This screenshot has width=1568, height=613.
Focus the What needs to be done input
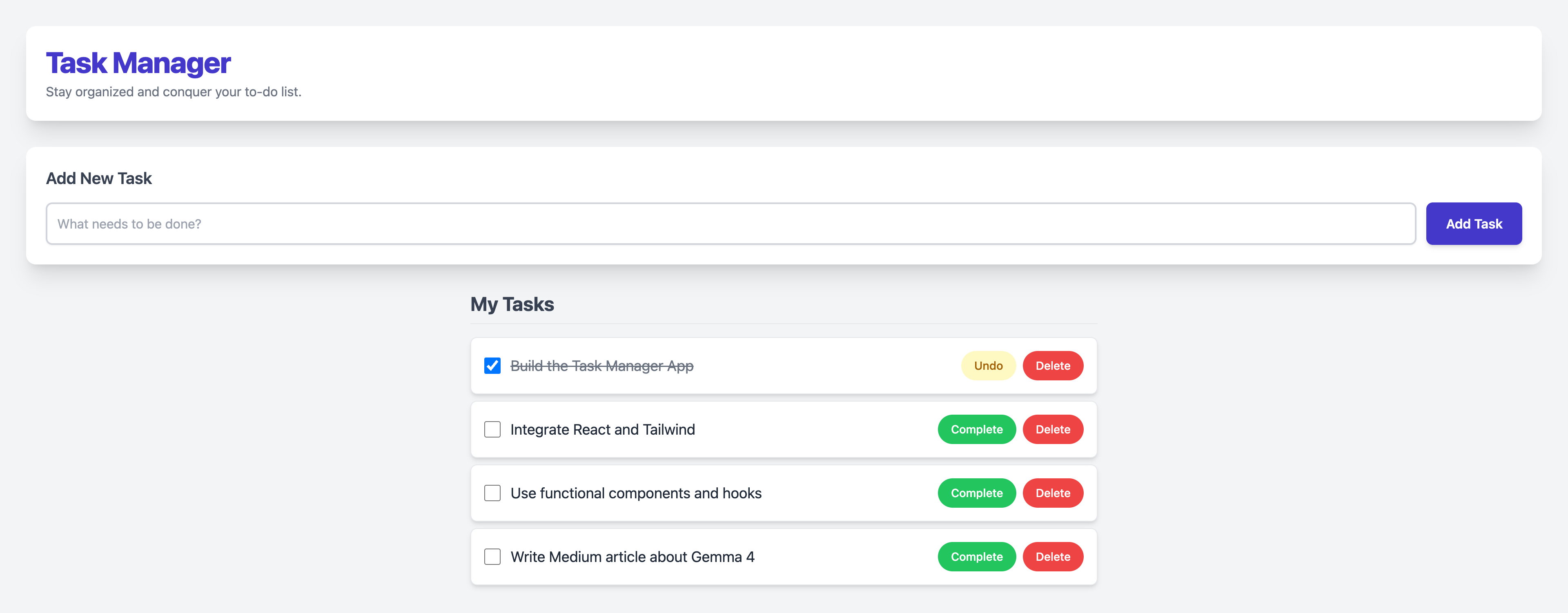(731, 224)
